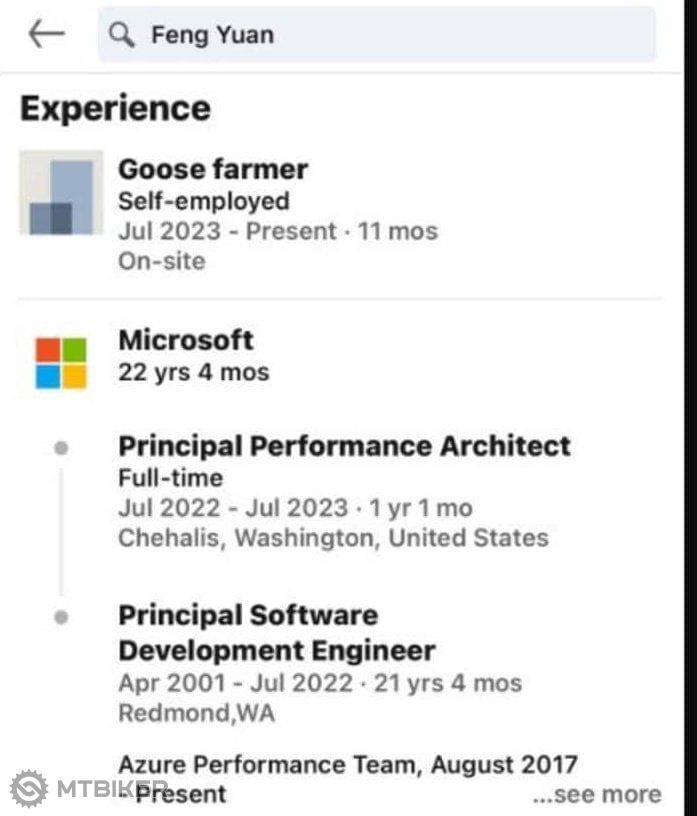Screen dimensions: 697x816
Task: Click the MTBIKER gear watermark logo
Action: point(29,789)
